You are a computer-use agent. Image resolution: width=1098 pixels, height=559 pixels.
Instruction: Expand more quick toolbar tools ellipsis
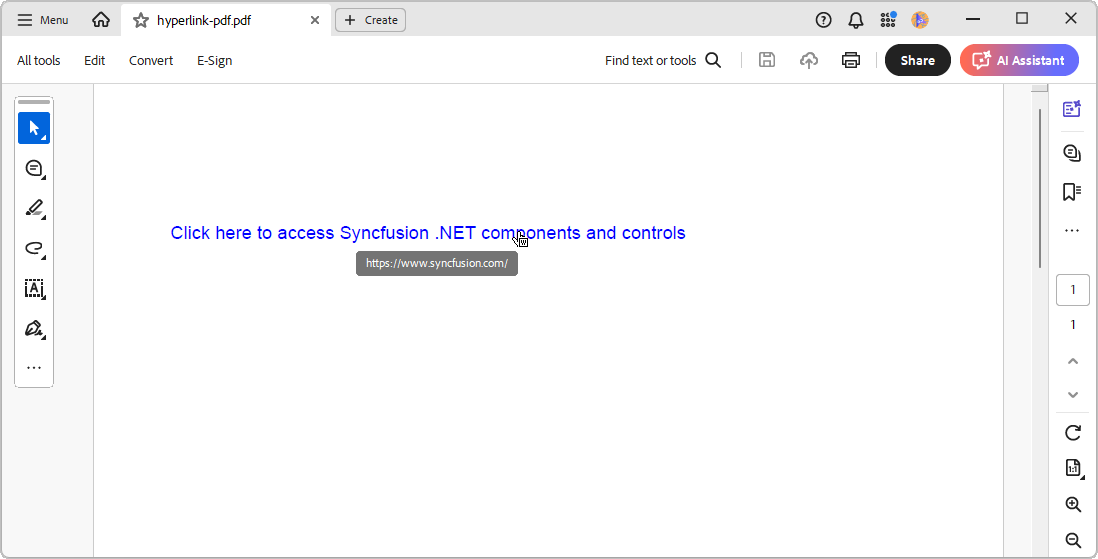pos(34,368)
